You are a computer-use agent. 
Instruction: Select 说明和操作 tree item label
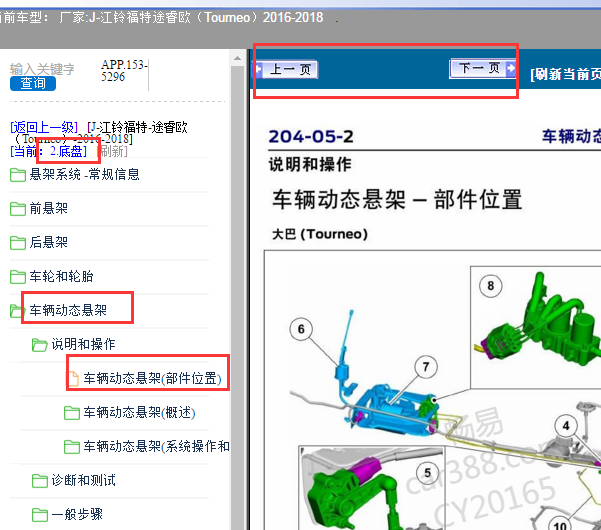point(84,344)
